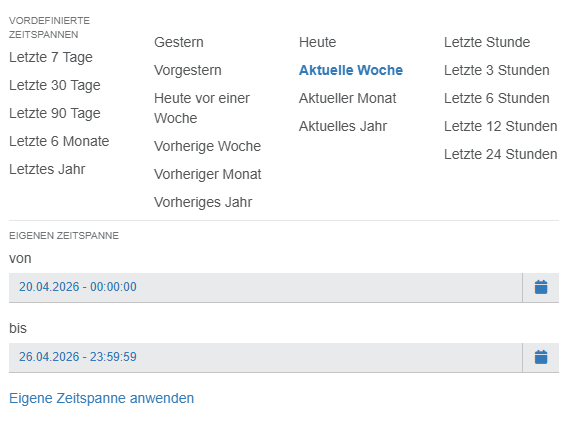
Task: Open calendar picker for 'von' date
Action: pos(541,287)
